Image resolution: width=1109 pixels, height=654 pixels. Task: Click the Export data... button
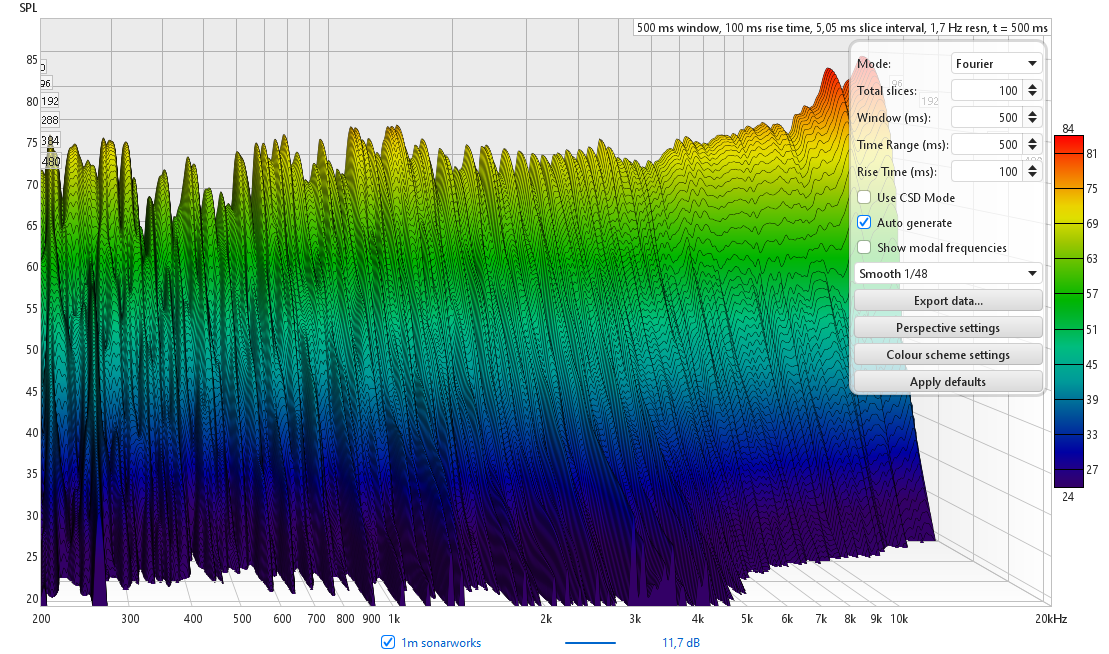(x=948, y=300)
